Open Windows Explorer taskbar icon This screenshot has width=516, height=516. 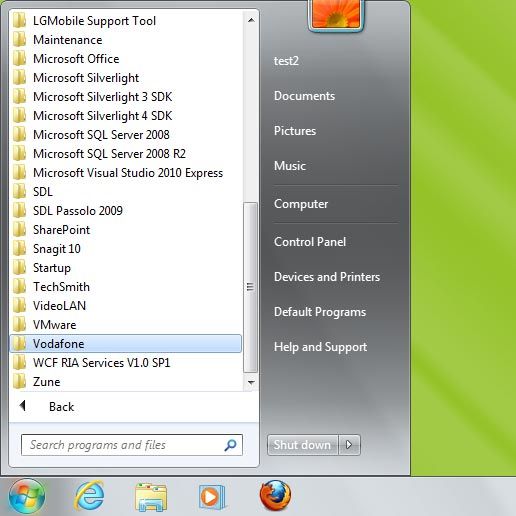(x=151, y=497)
